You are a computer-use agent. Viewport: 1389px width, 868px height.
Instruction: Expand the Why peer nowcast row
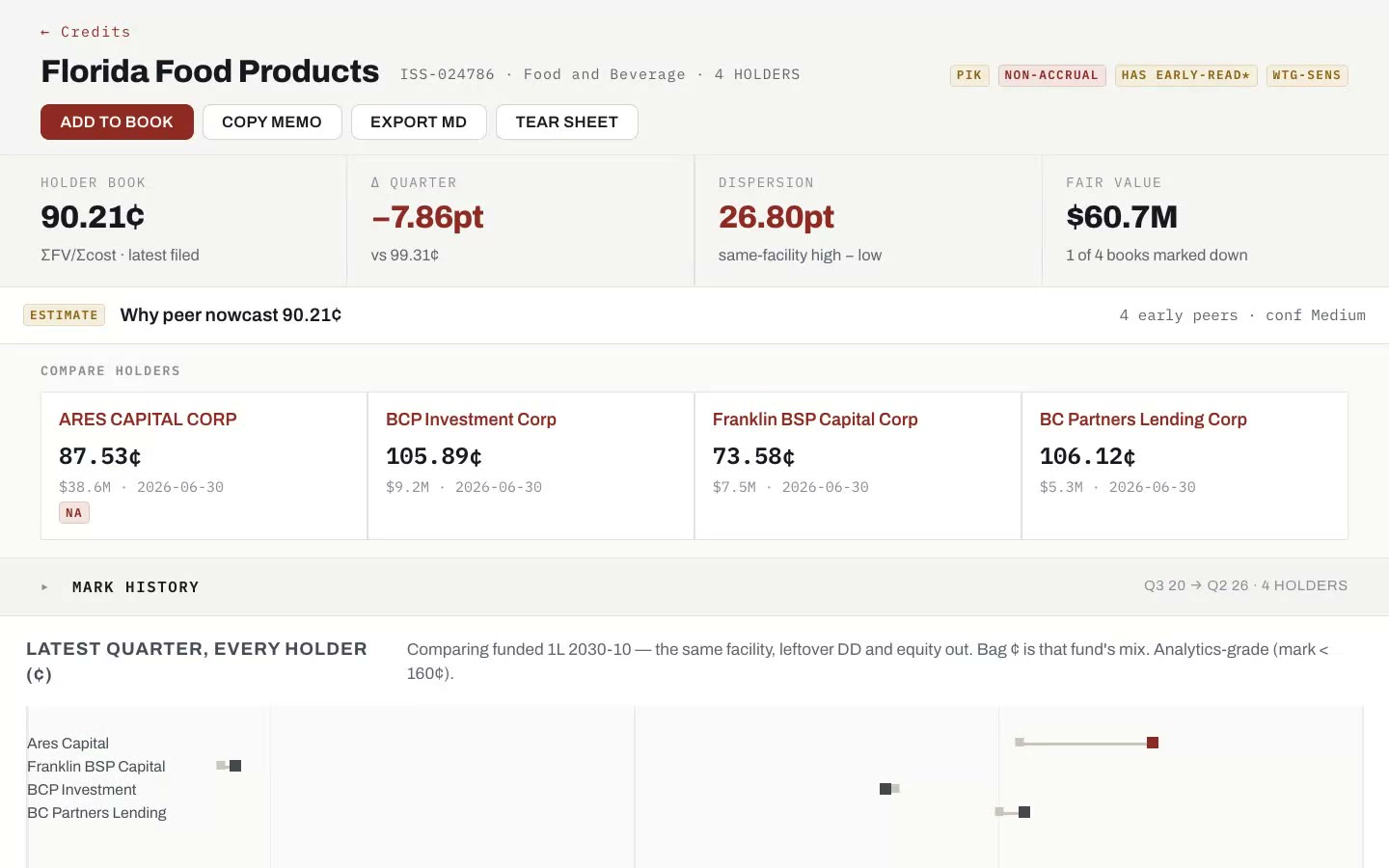click(694, 315)
